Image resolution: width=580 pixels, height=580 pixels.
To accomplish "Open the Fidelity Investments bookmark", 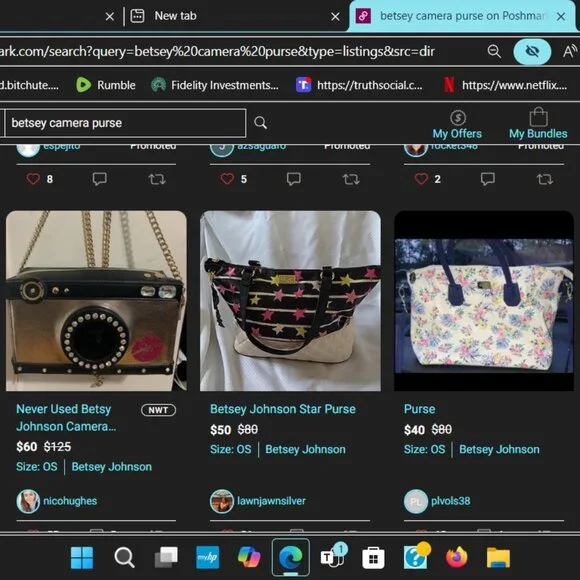I will (215, 85).
